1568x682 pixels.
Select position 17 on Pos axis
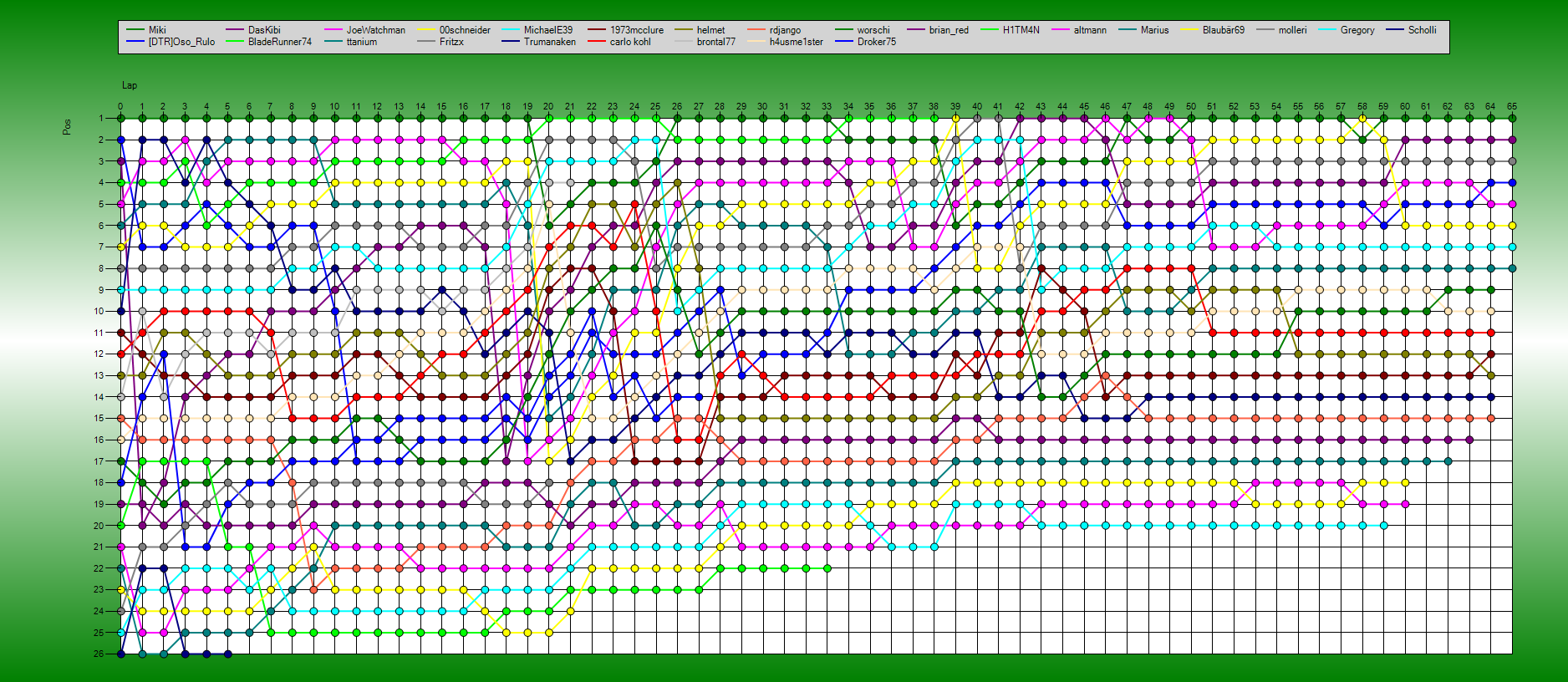pyautogui.click(x=99, y=461)
